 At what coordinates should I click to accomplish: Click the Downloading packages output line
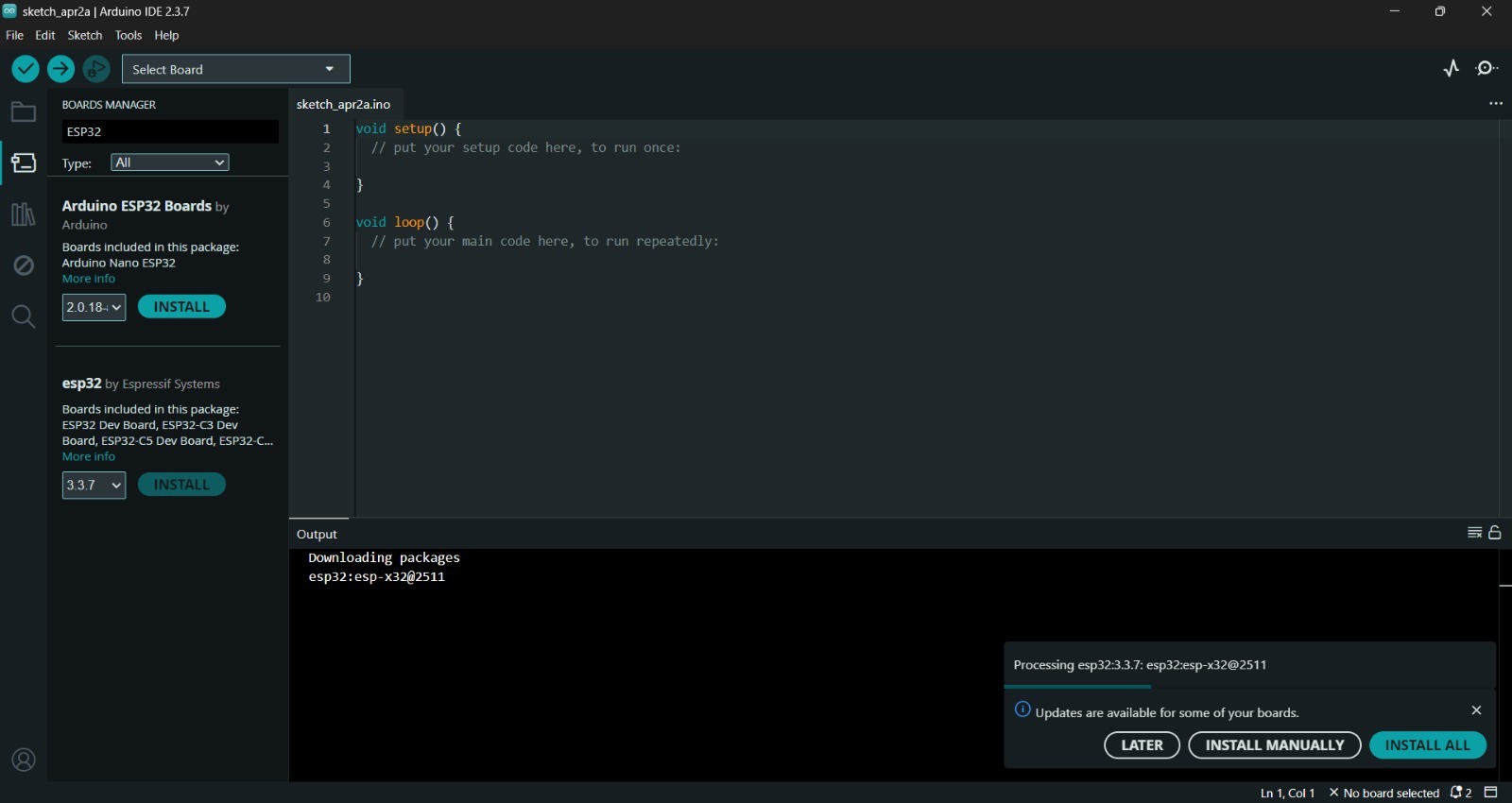click(384, 557)
